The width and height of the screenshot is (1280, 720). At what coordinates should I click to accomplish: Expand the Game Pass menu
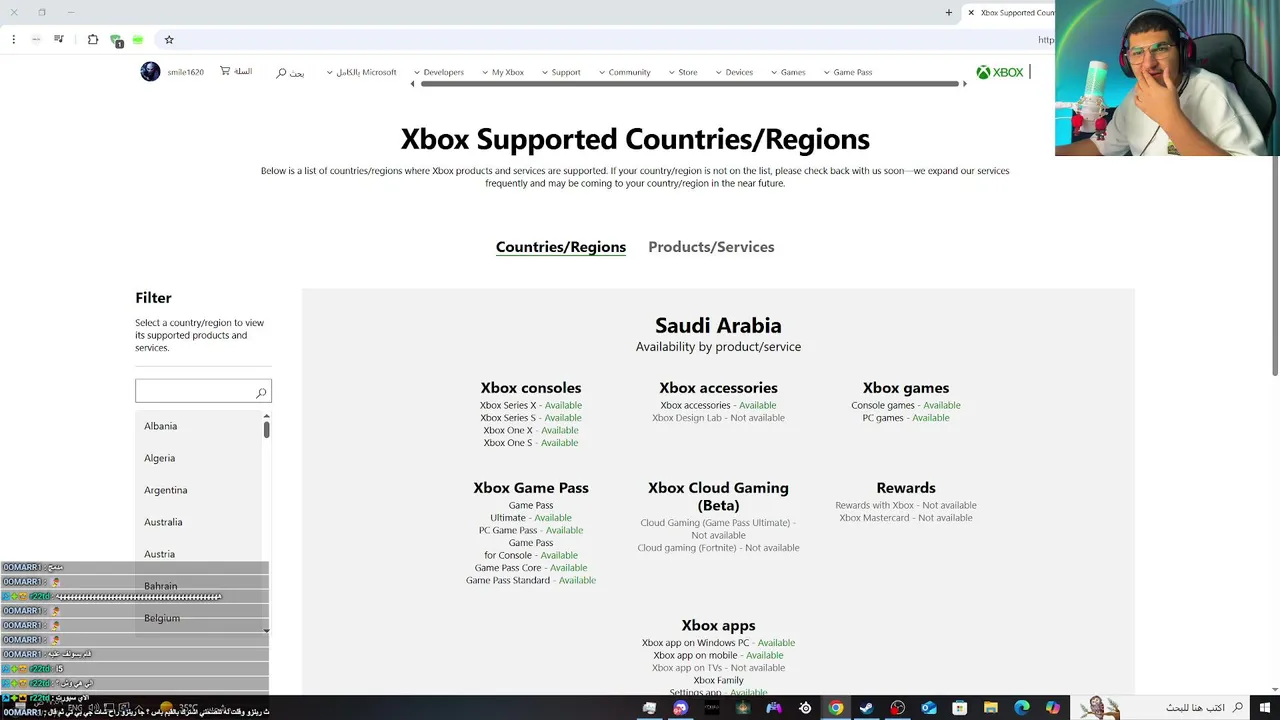pos(848,72)
